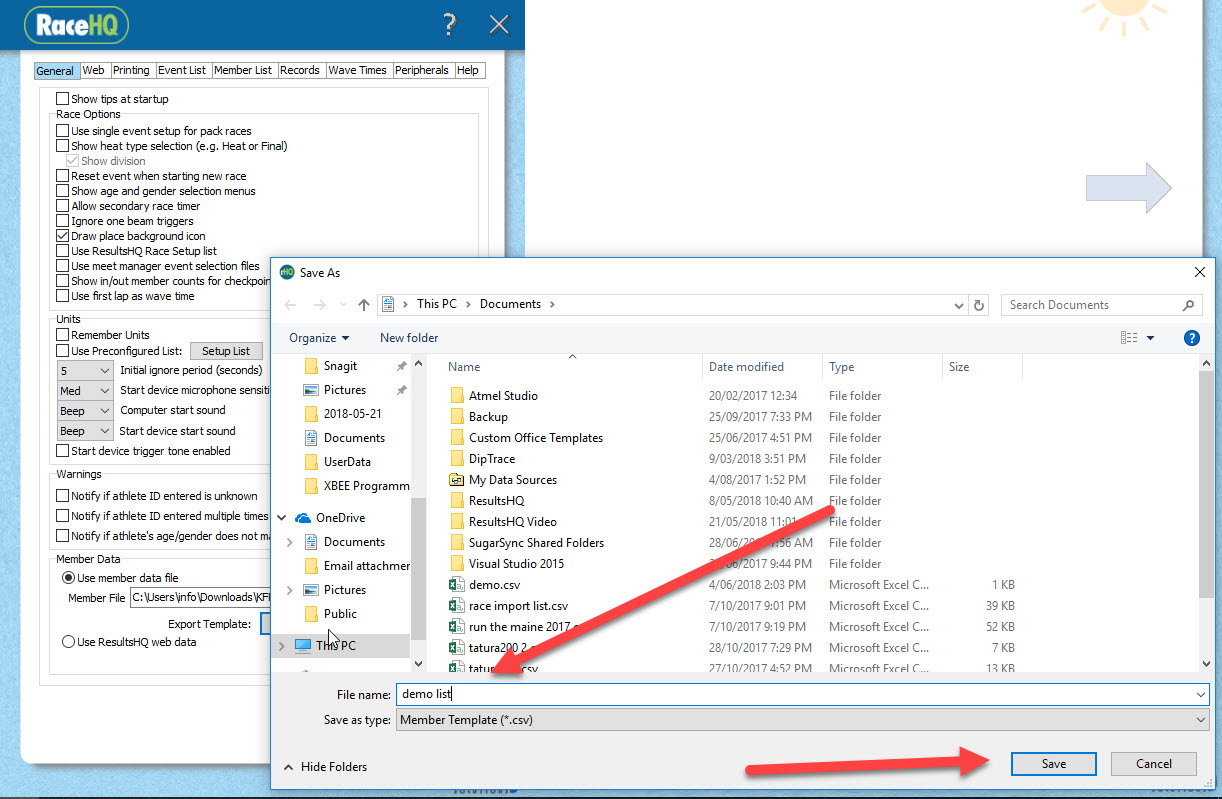Switch to the Web tab
Image resolution: width=1222 pixels, height=799 pixels.
tap(94, 71)
